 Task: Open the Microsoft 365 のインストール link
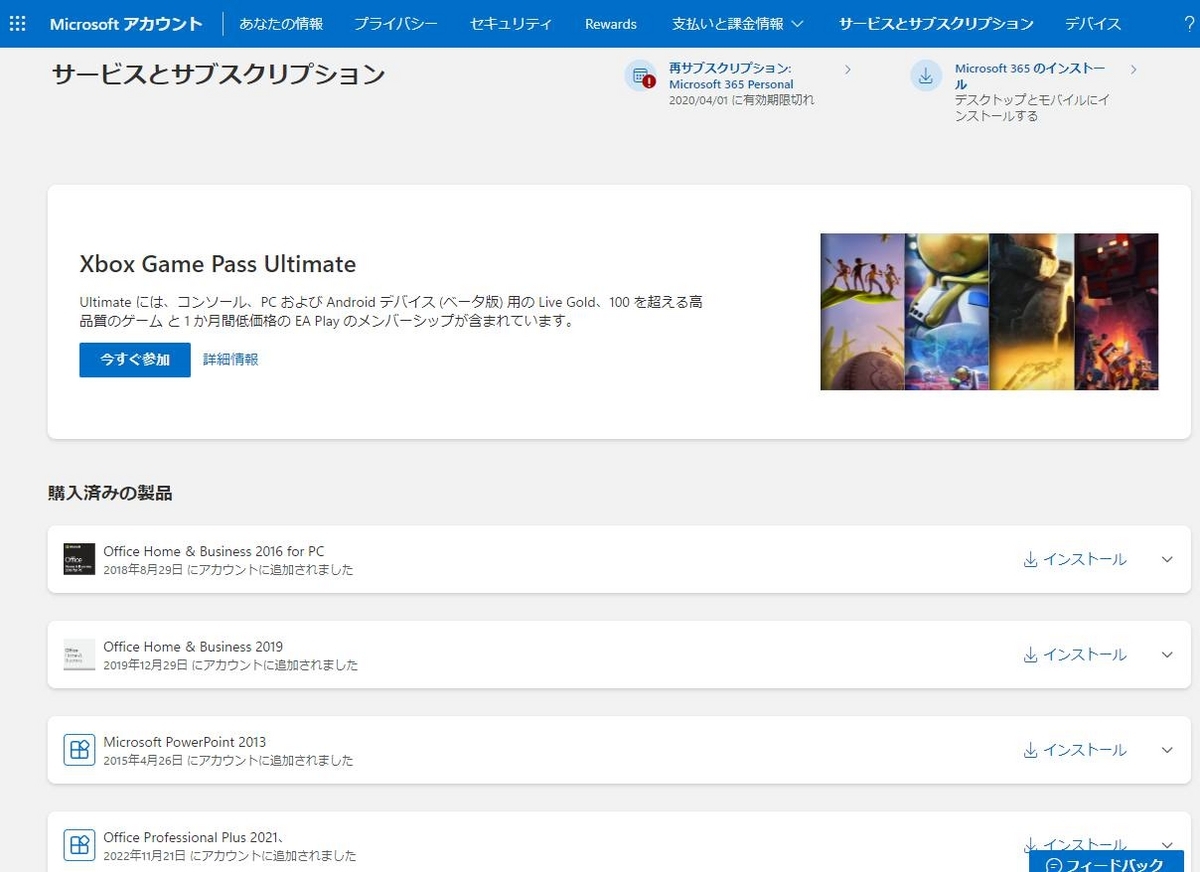1030,76
